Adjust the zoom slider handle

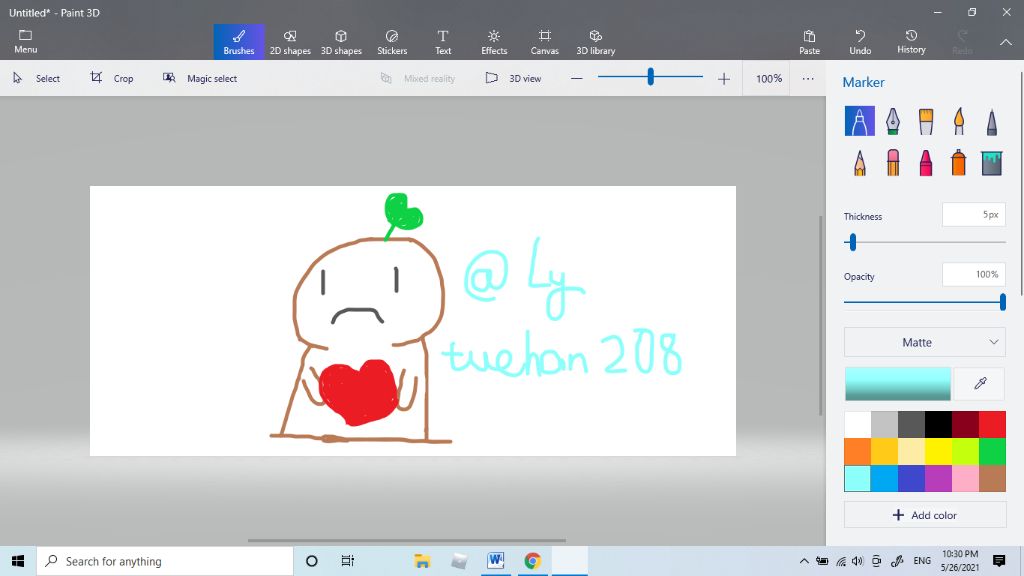coord(650,77)
